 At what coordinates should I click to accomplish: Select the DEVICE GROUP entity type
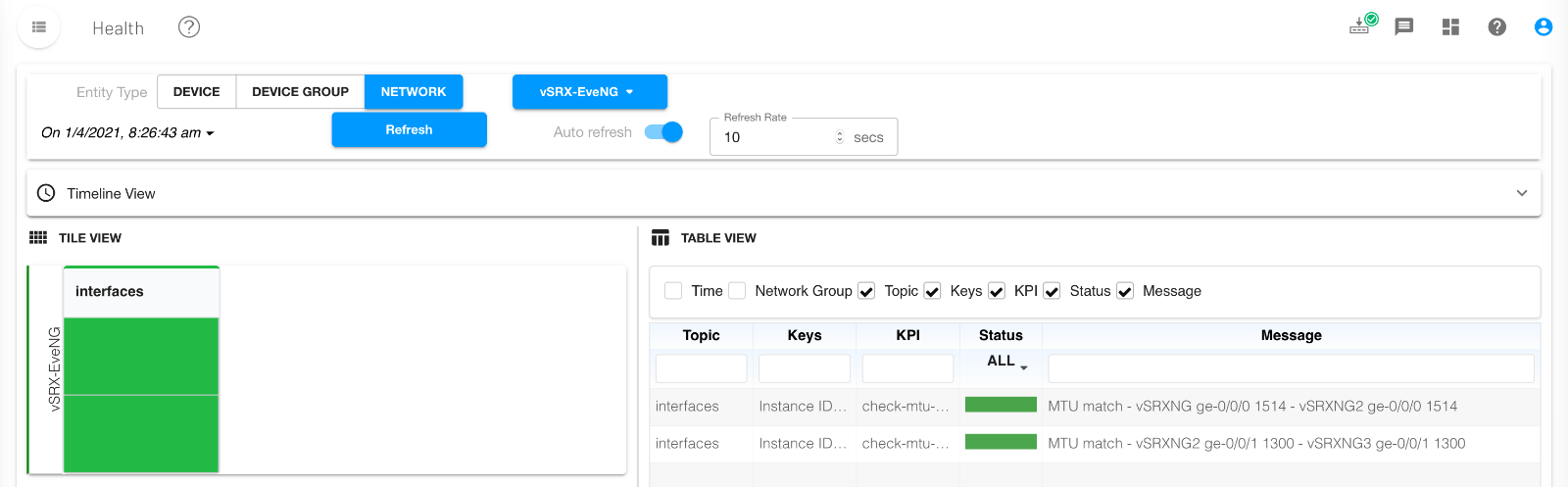pyautogui.click(x=300, y=92)
